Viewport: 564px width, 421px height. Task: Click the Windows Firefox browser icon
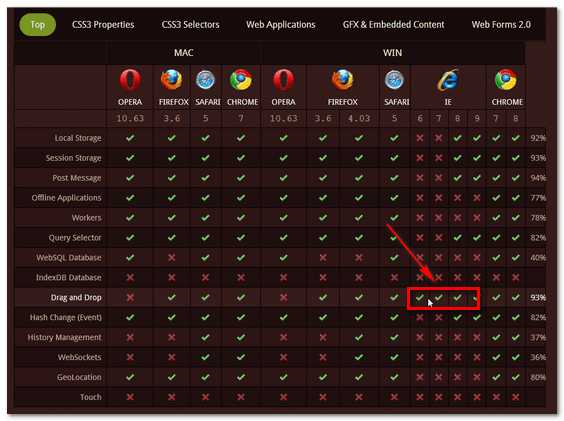(342, 80)
